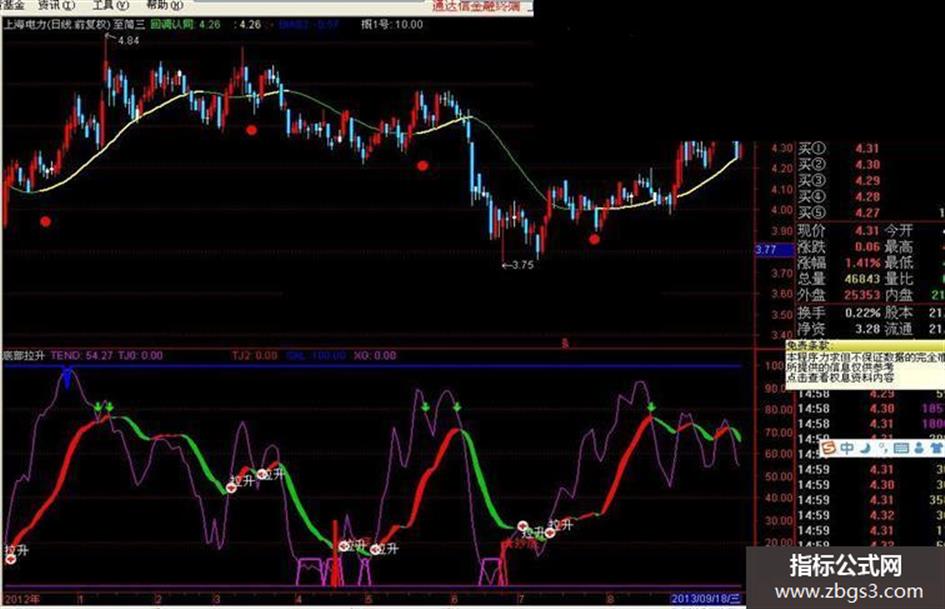This screenshot has width=945, height=609.
Task: Click the 2013/09/18/三 date label
Action: [706, 599]
